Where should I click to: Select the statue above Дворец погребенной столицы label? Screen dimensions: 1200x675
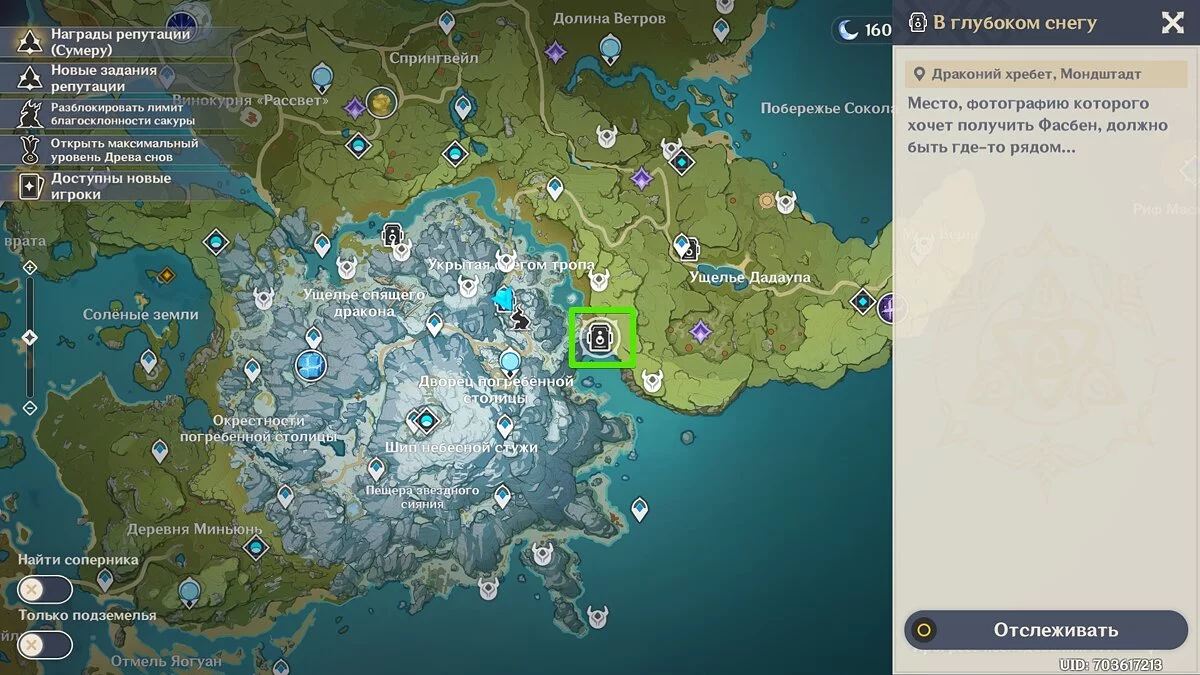[x=510, y=361]
